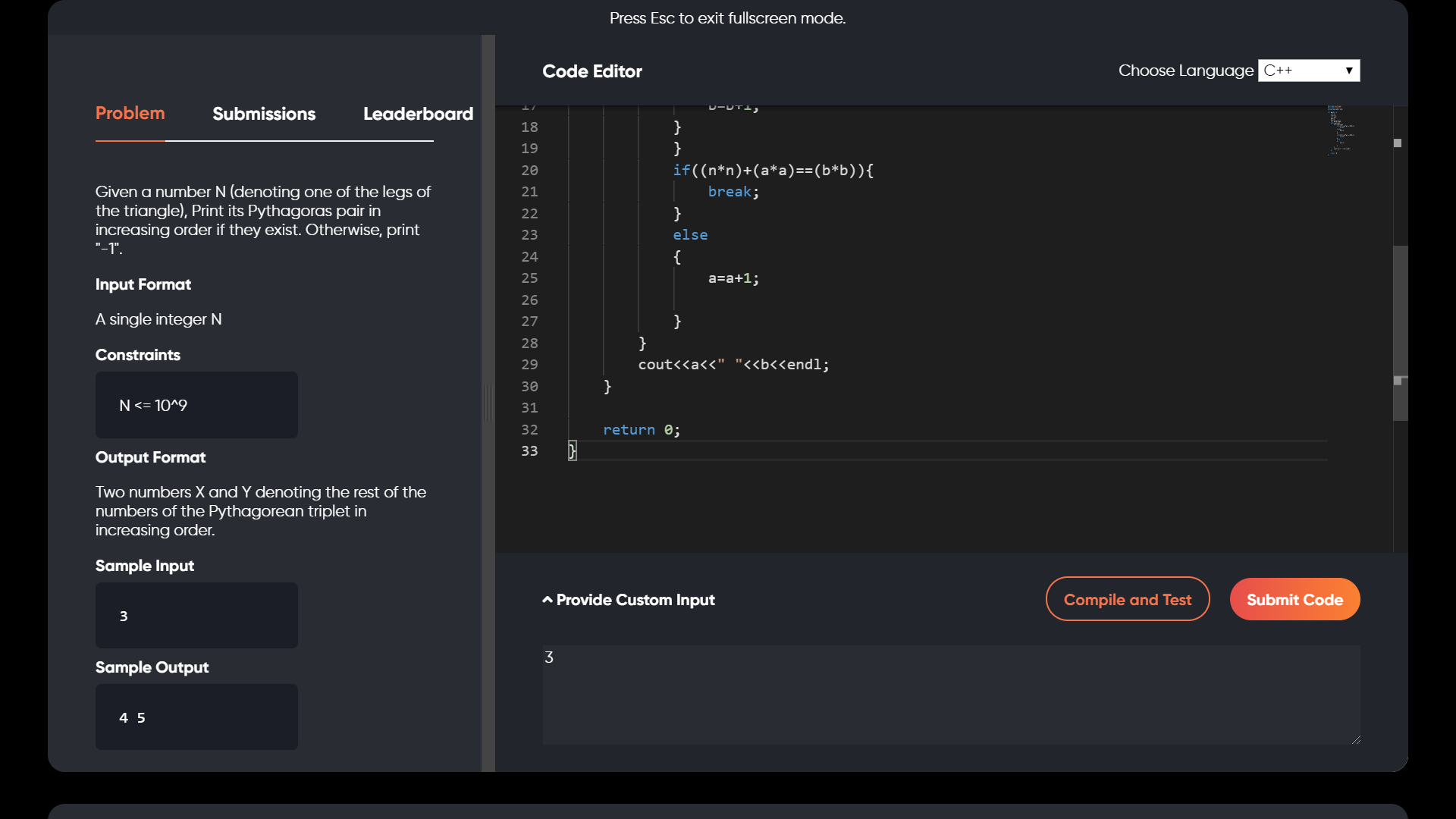Click the Sample Input box showing 3
This screenshot has width=1456, height=819.
point(196,615)
